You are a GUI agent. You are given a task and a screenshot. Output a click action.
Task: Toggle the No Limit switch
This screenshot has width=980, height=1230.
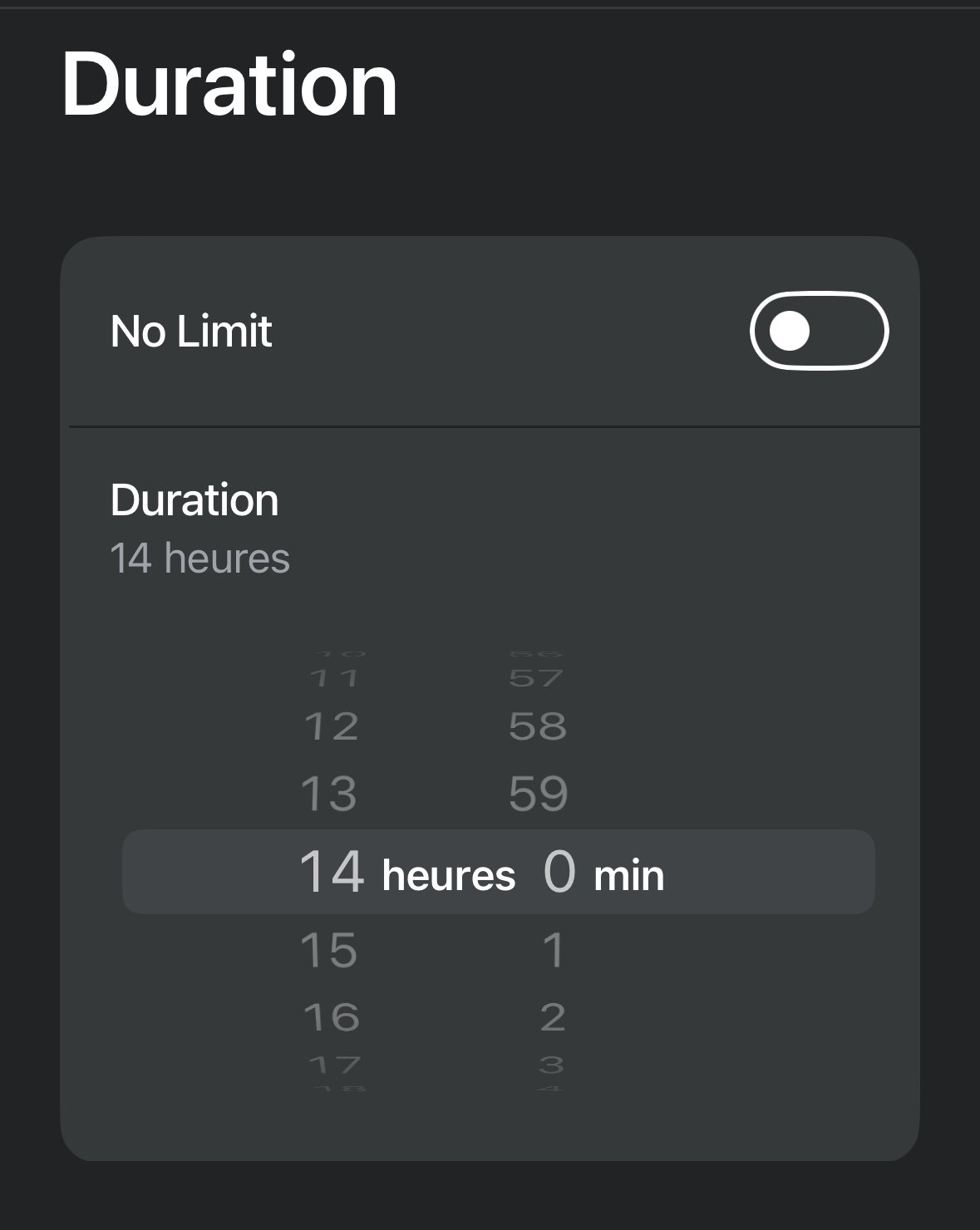(x=819, y=331)
